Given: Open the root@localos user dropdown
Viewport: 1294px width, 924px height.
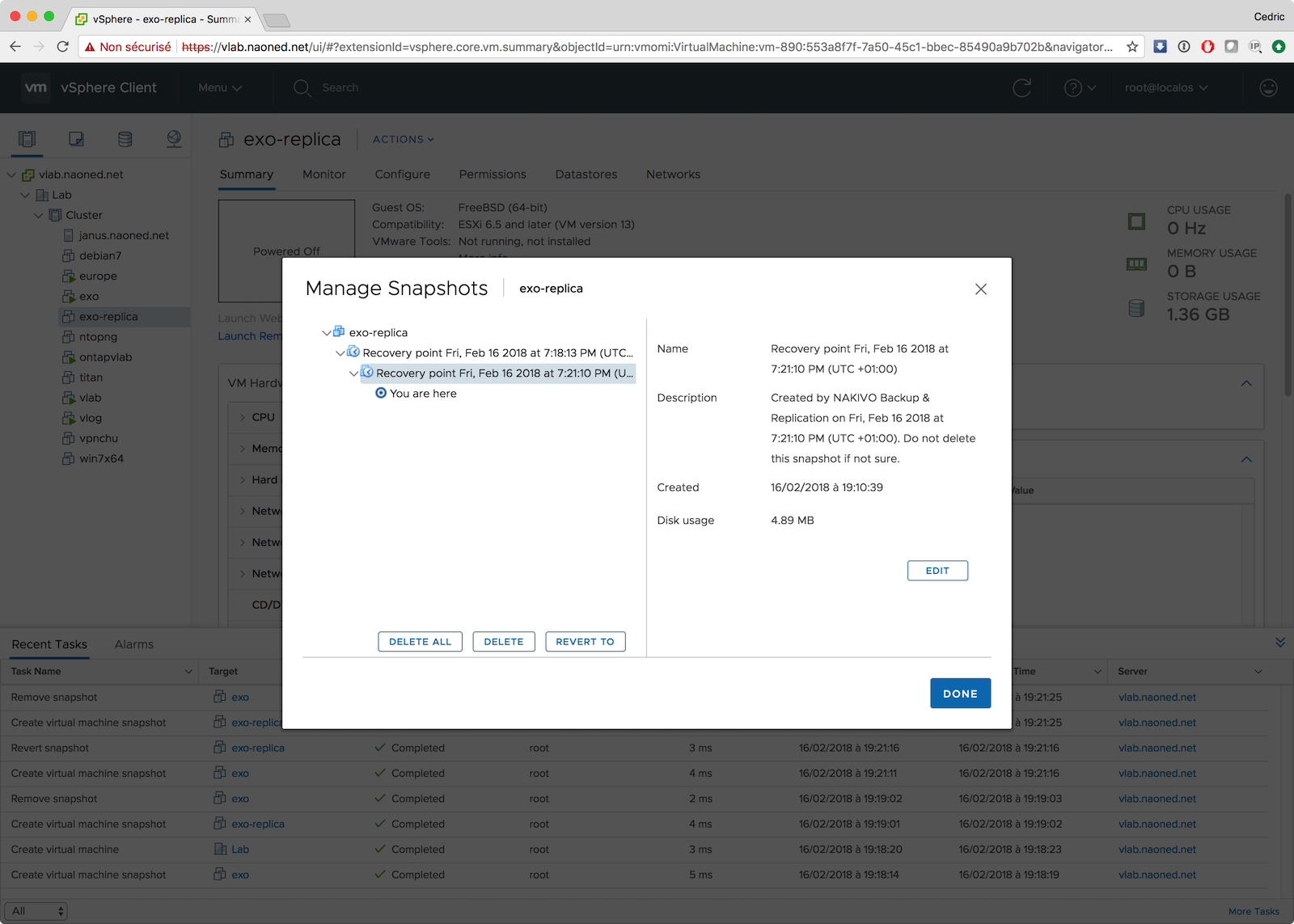Looking at the screenshot, I should click(x=1165, y=88).
